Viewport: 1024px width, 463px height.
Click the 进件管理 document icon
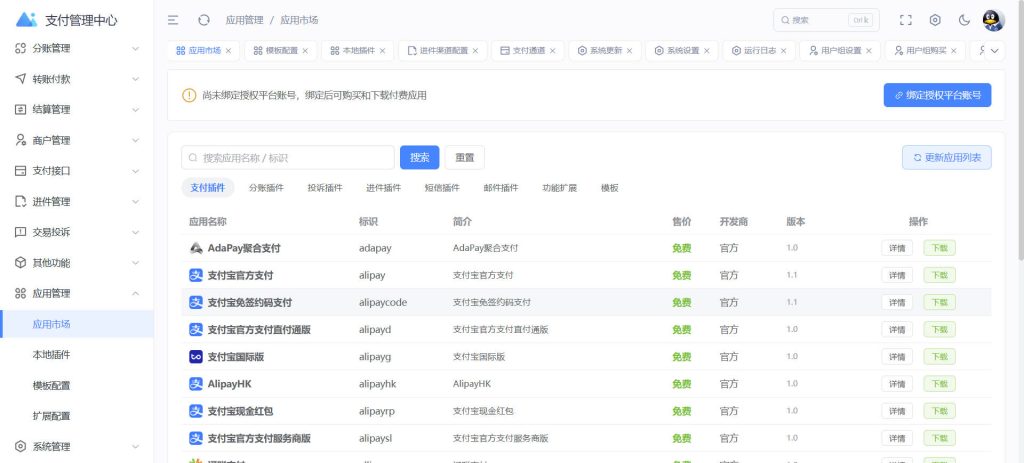point(20,202)
